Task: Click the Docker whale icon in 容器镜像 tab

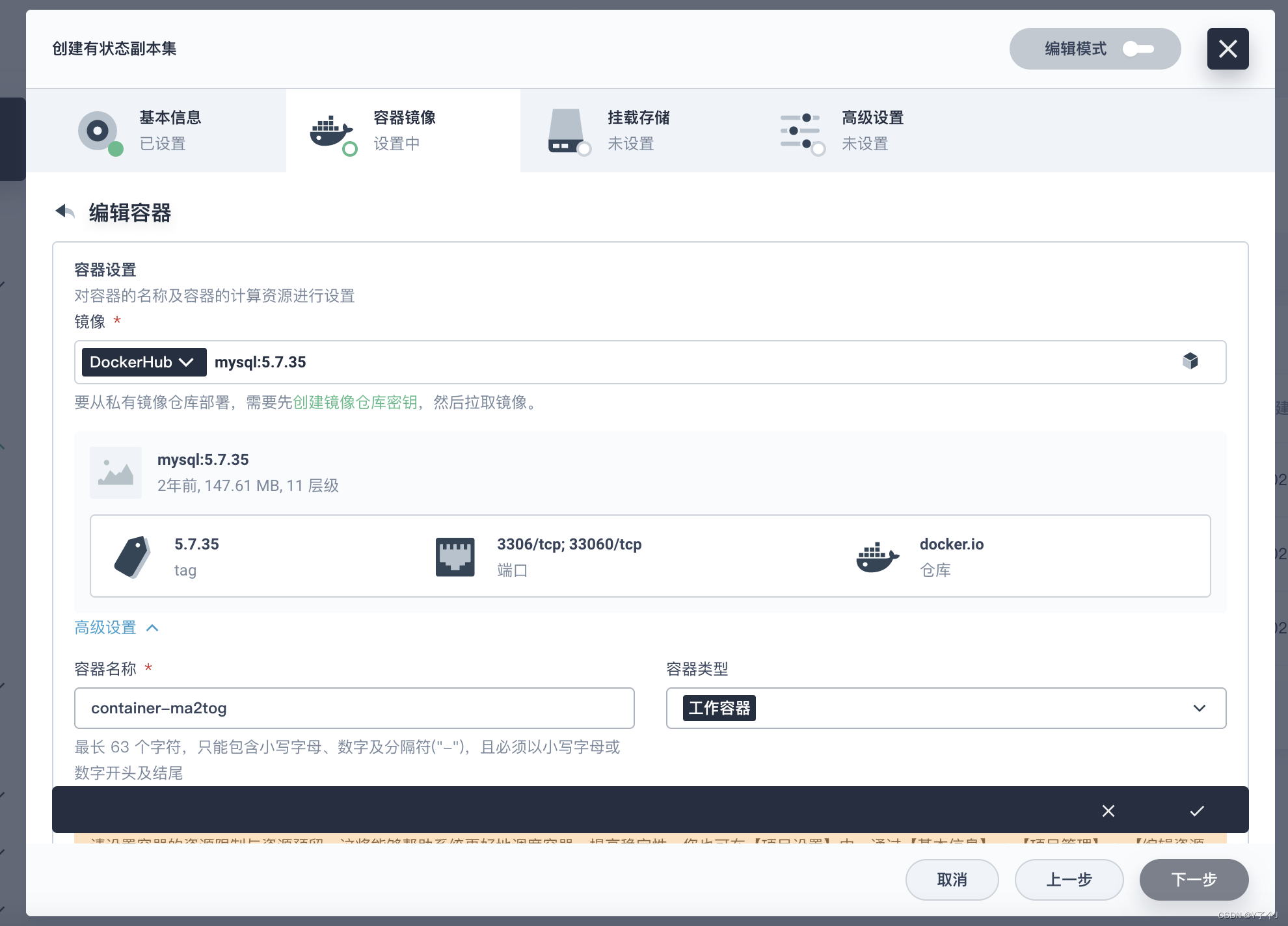Action: coord(332,131)
